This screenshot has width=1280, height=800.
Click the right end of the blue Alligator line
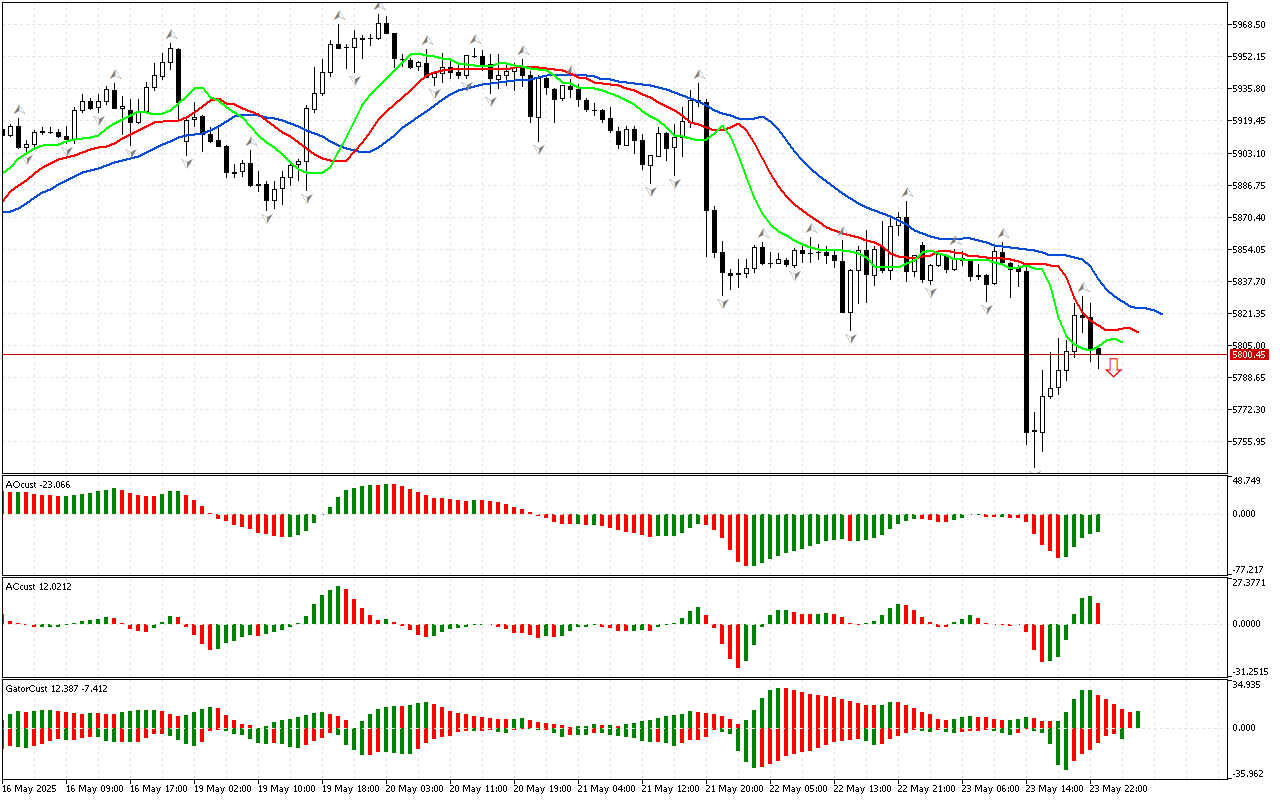point(1160,313)
